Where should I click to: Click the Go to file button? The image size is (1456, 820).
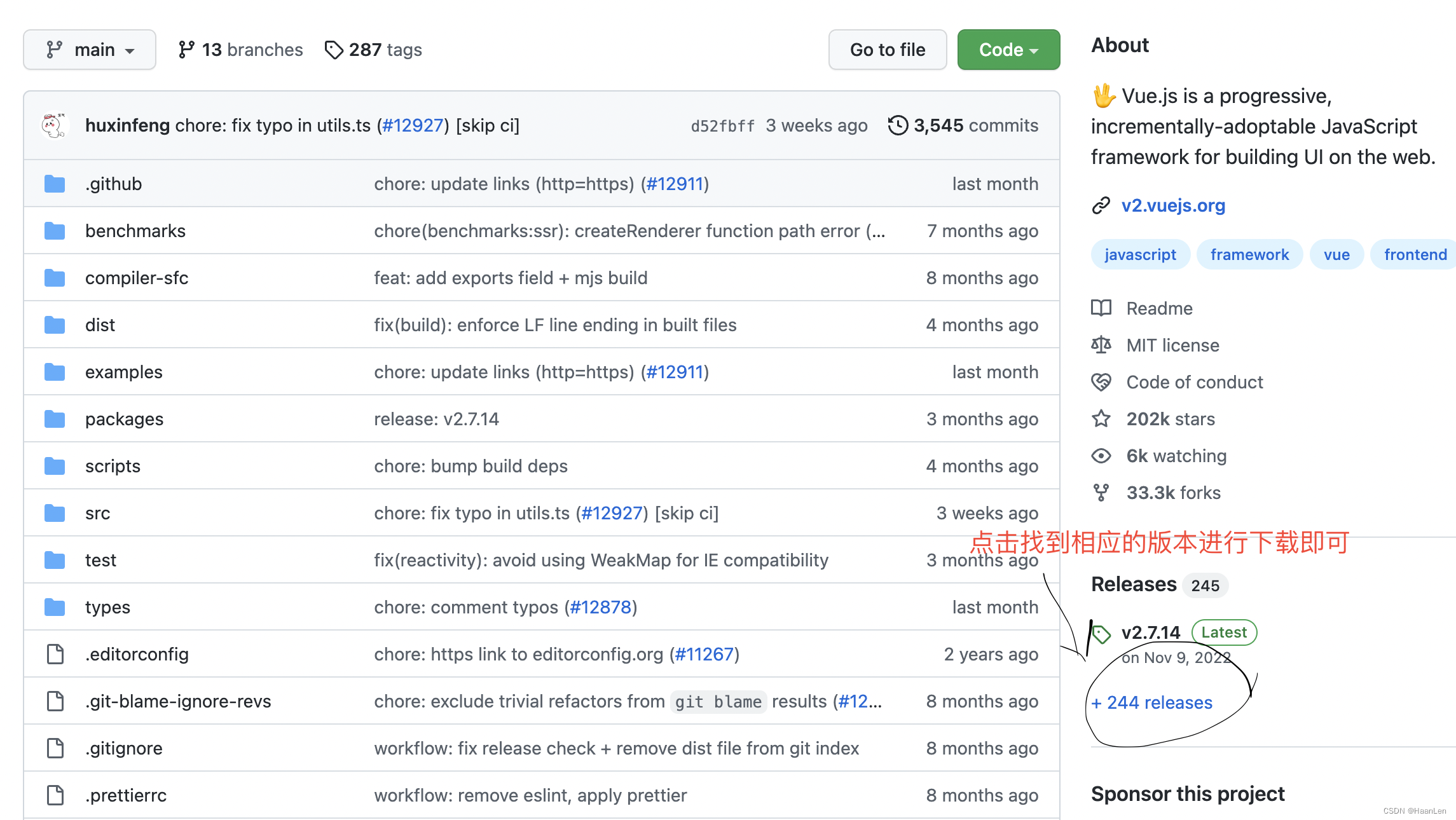click(x=887, y=50)
